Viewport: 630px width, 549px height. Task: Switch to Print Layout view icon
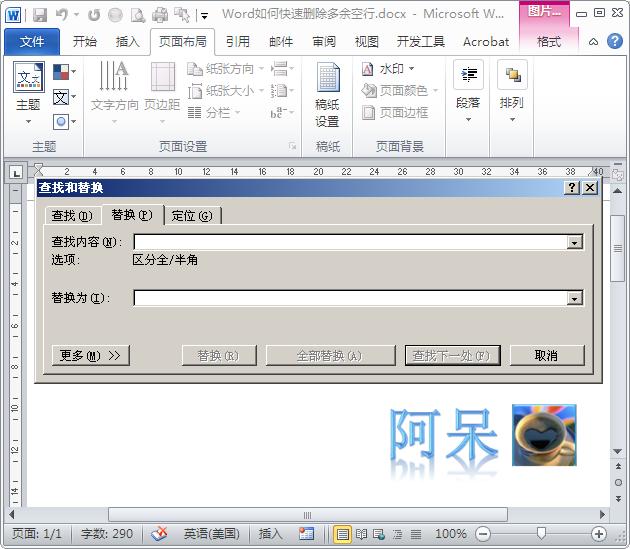tap(343, 534)
